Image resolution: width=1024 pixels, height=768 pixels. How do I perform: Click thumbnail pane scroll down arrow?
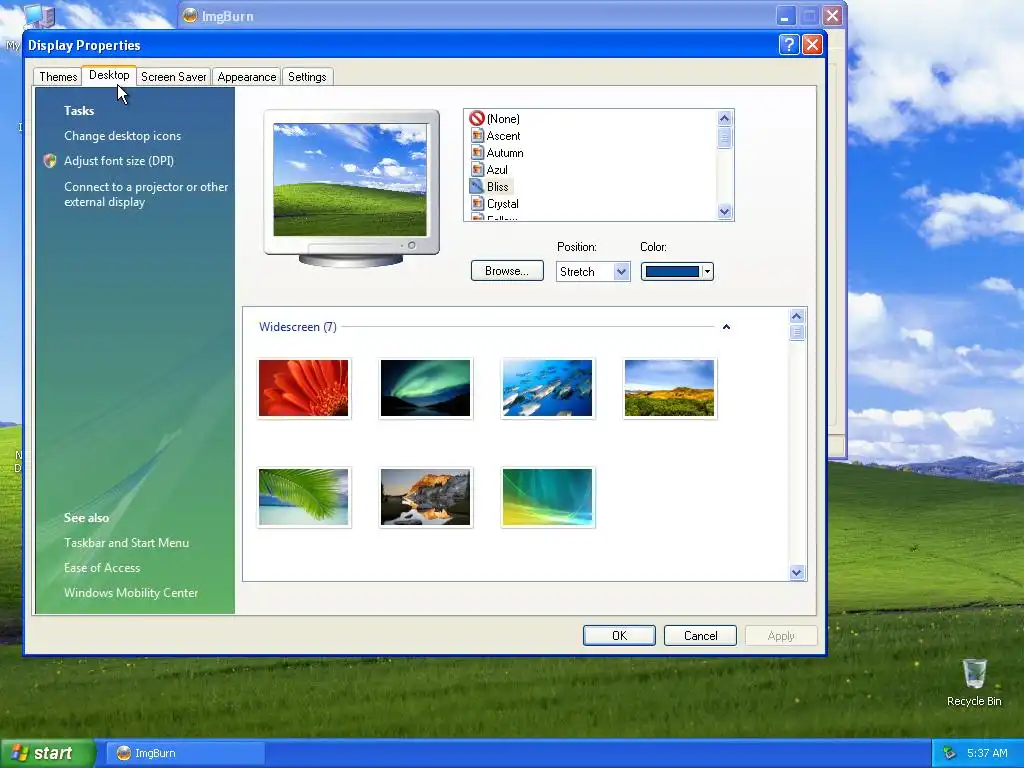click(x=797, y=573)
